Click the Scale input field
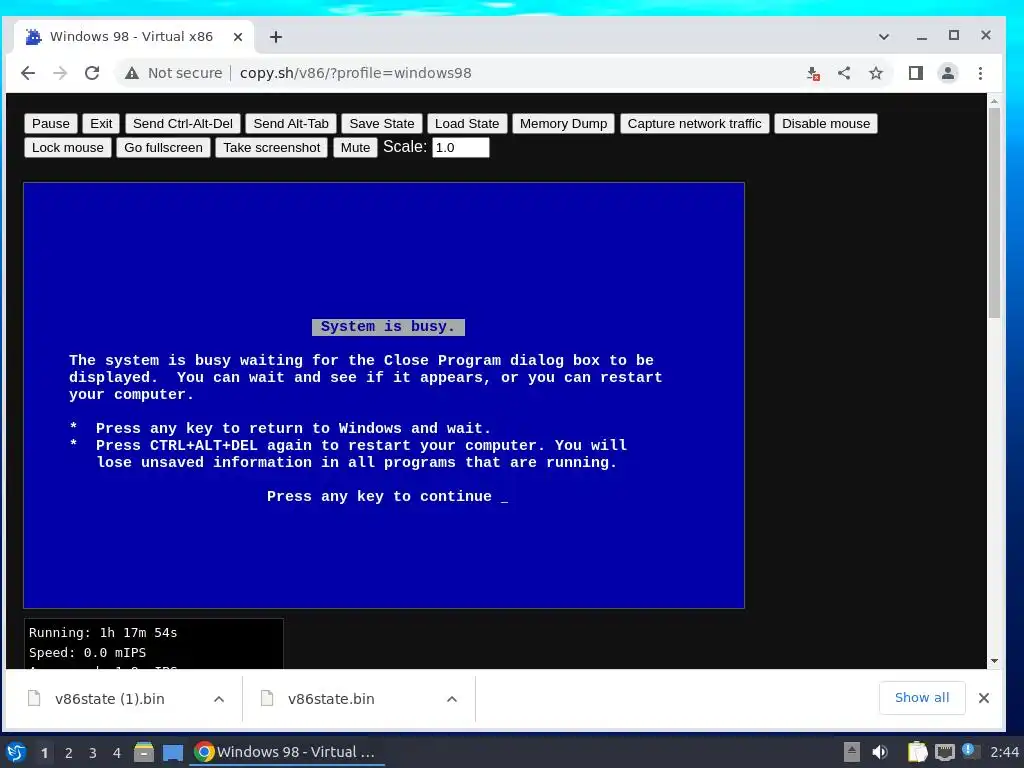 coord(460,148)
